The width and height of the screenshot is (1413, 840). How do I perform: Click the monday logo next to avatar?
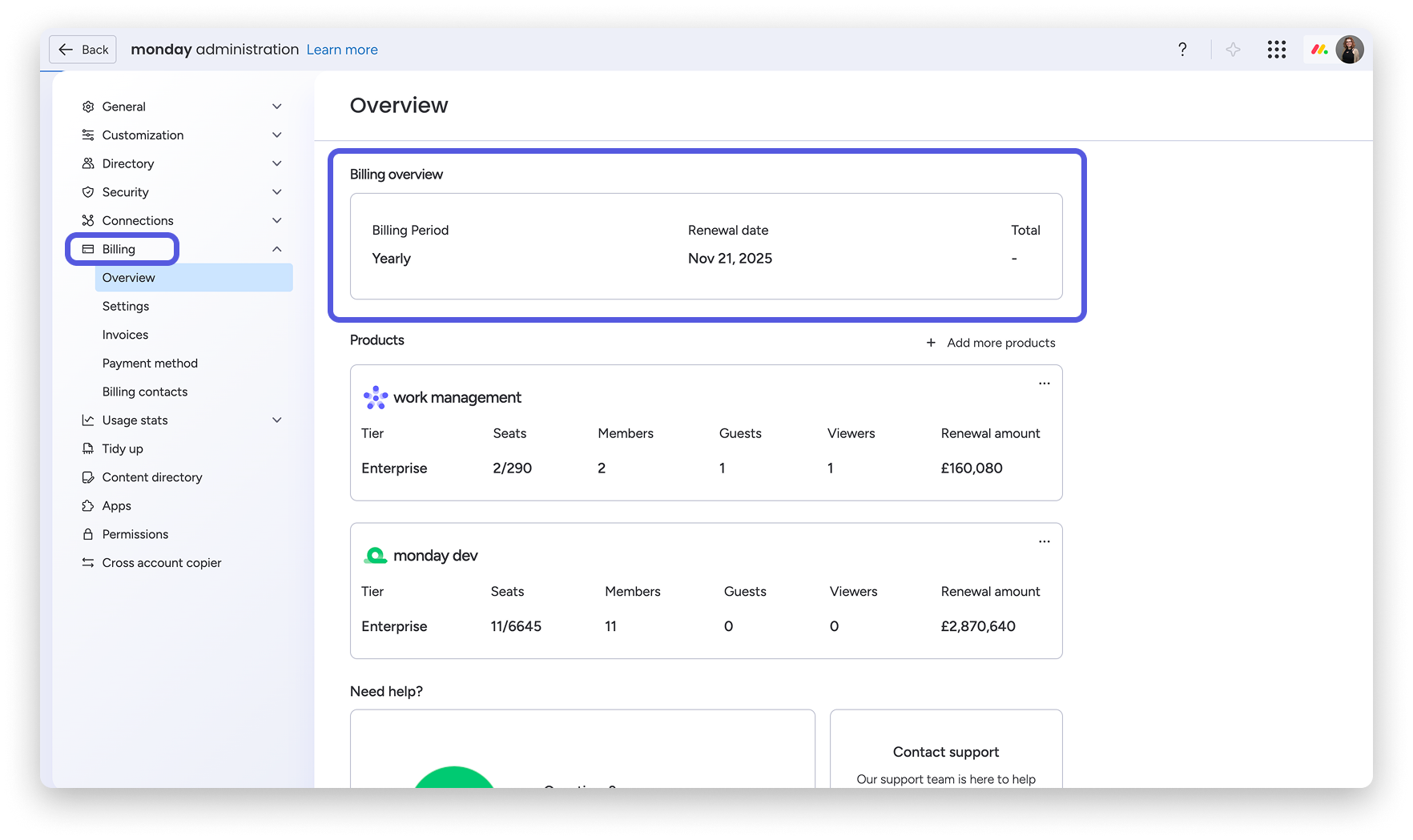point(1319,50)
